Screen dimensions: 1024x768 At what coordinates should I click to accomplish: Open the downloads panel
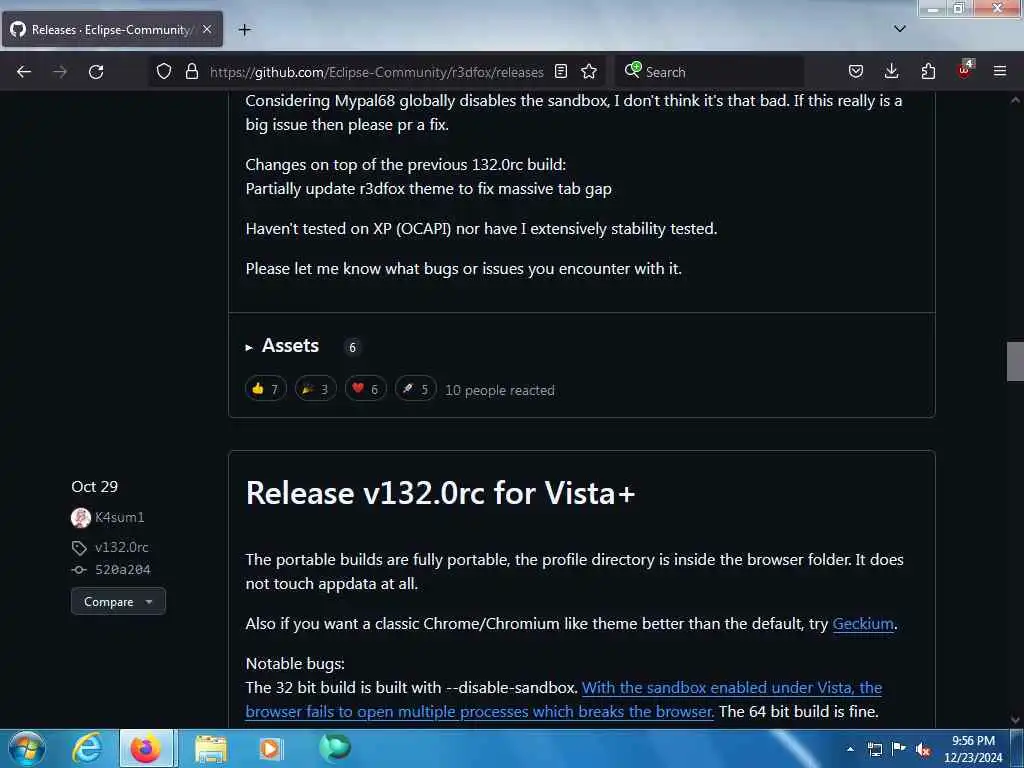click(x=891, y=72)
